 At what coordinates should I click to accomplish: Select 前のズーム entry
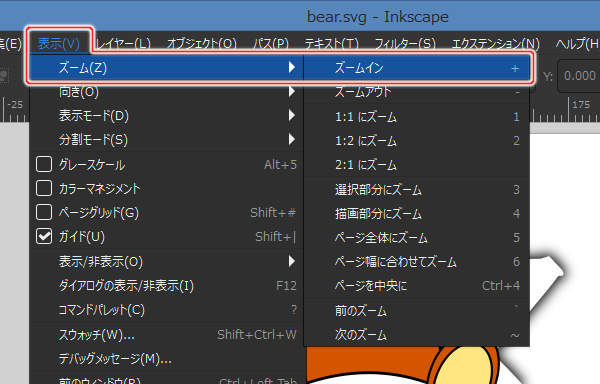pos(417,311)
